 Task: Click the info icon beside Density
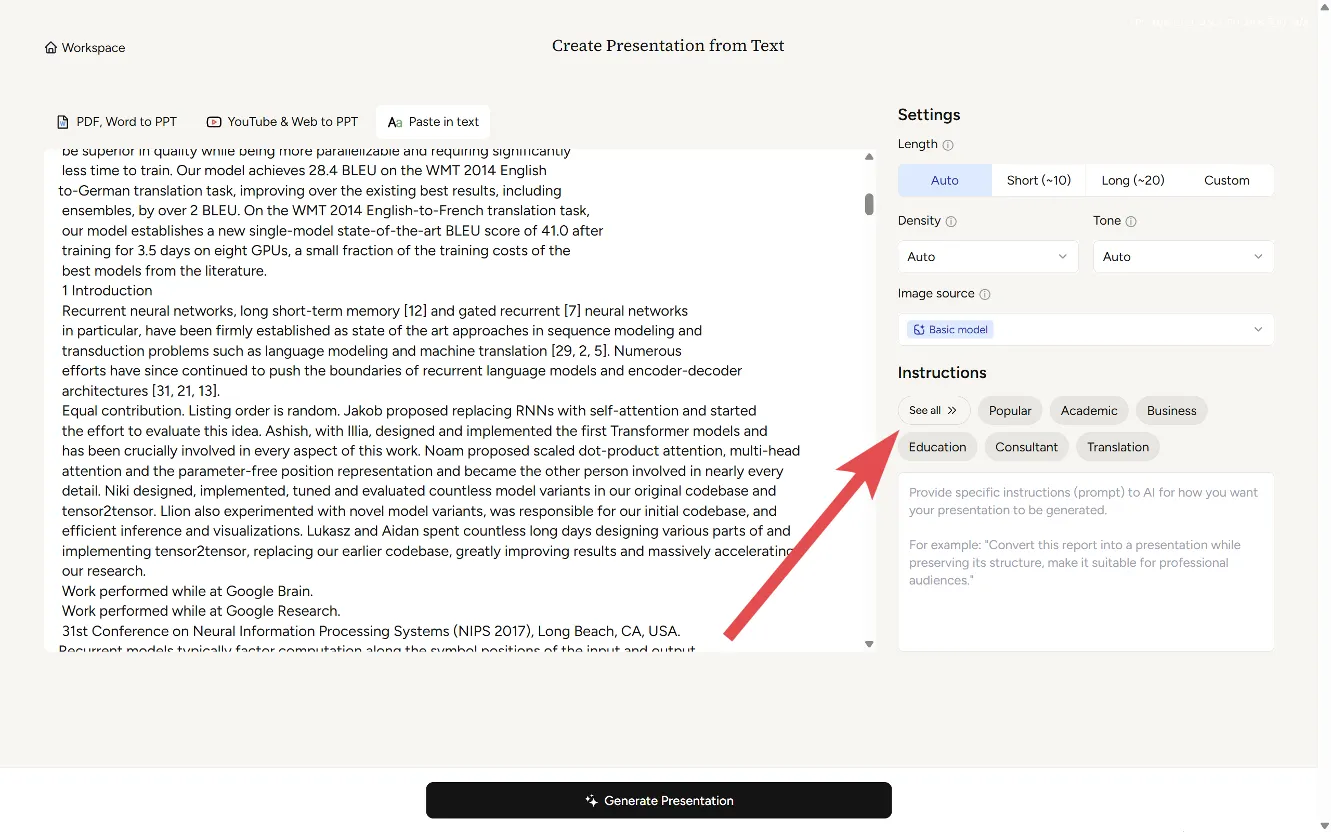pos(951,222)
